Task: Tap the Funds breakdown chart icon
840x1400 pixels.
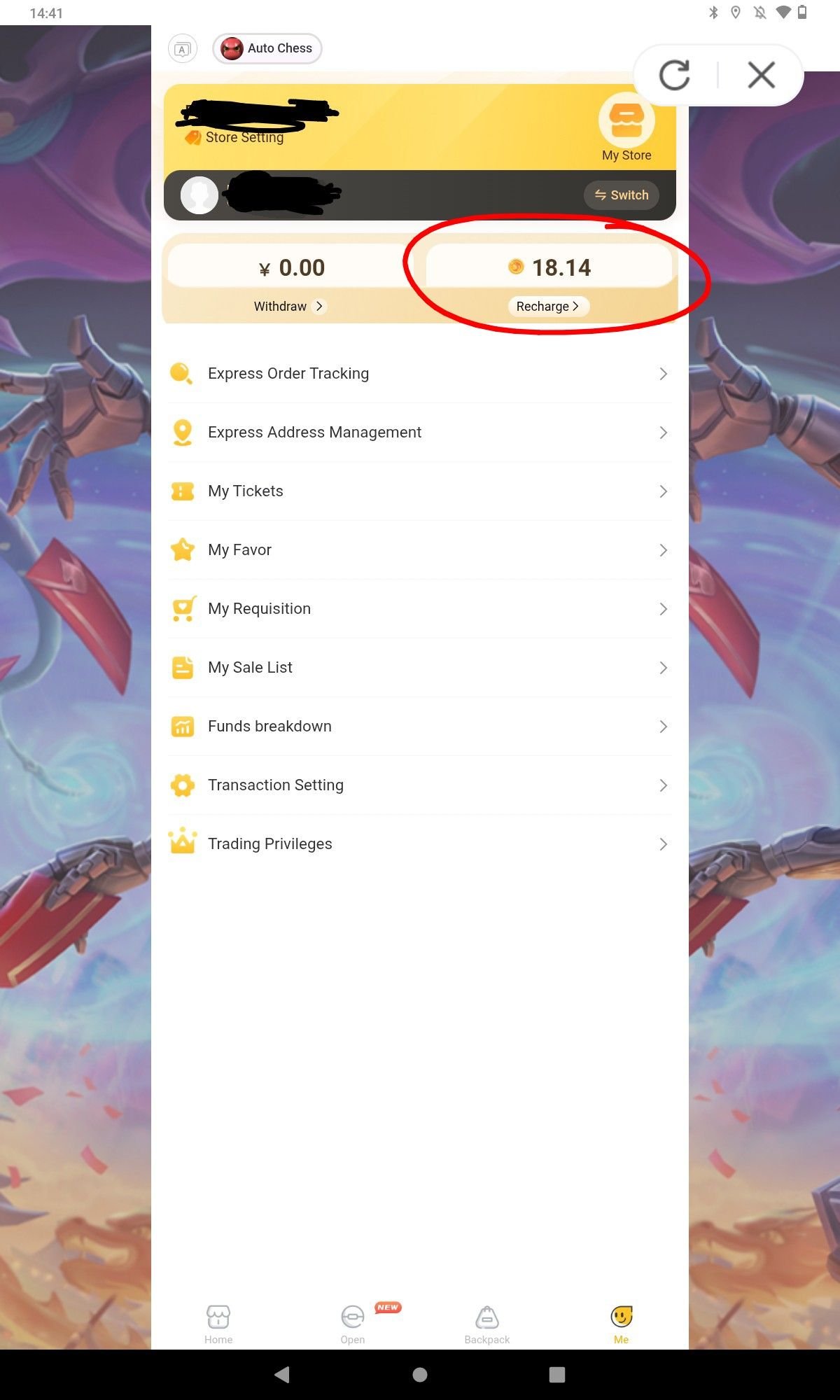Action: 182,727
